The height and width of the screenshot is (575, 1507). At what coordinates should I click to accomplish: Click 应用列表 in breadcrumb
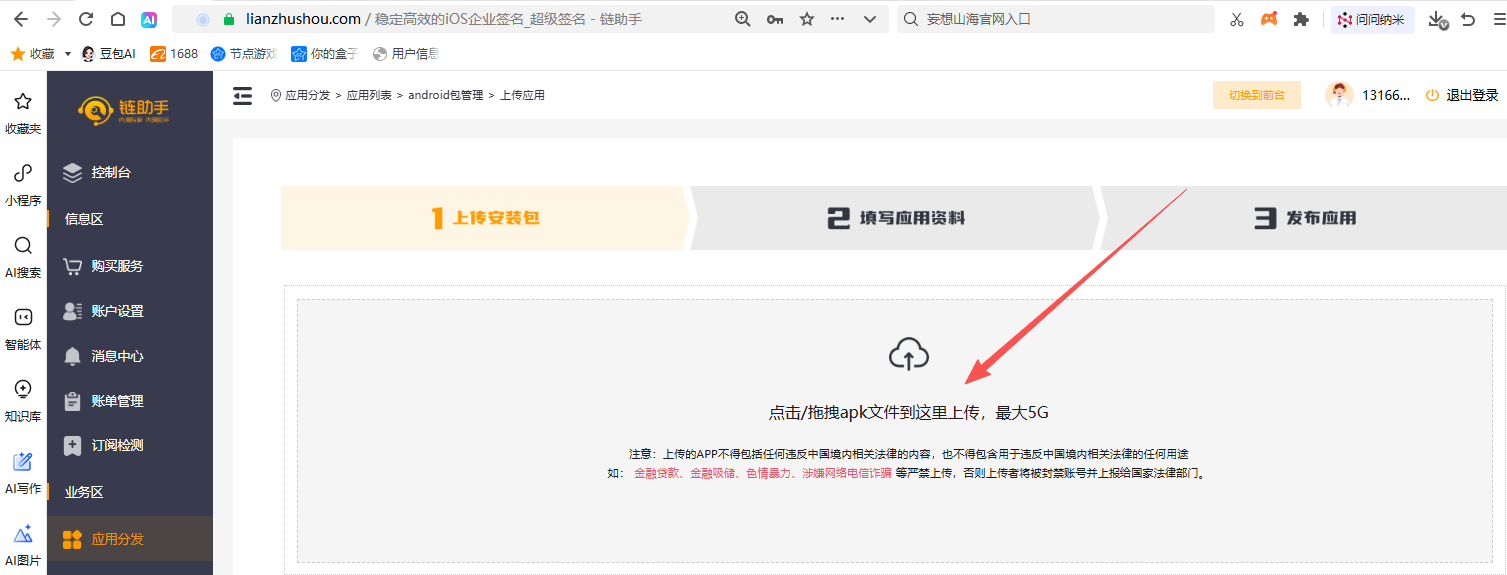370,95
